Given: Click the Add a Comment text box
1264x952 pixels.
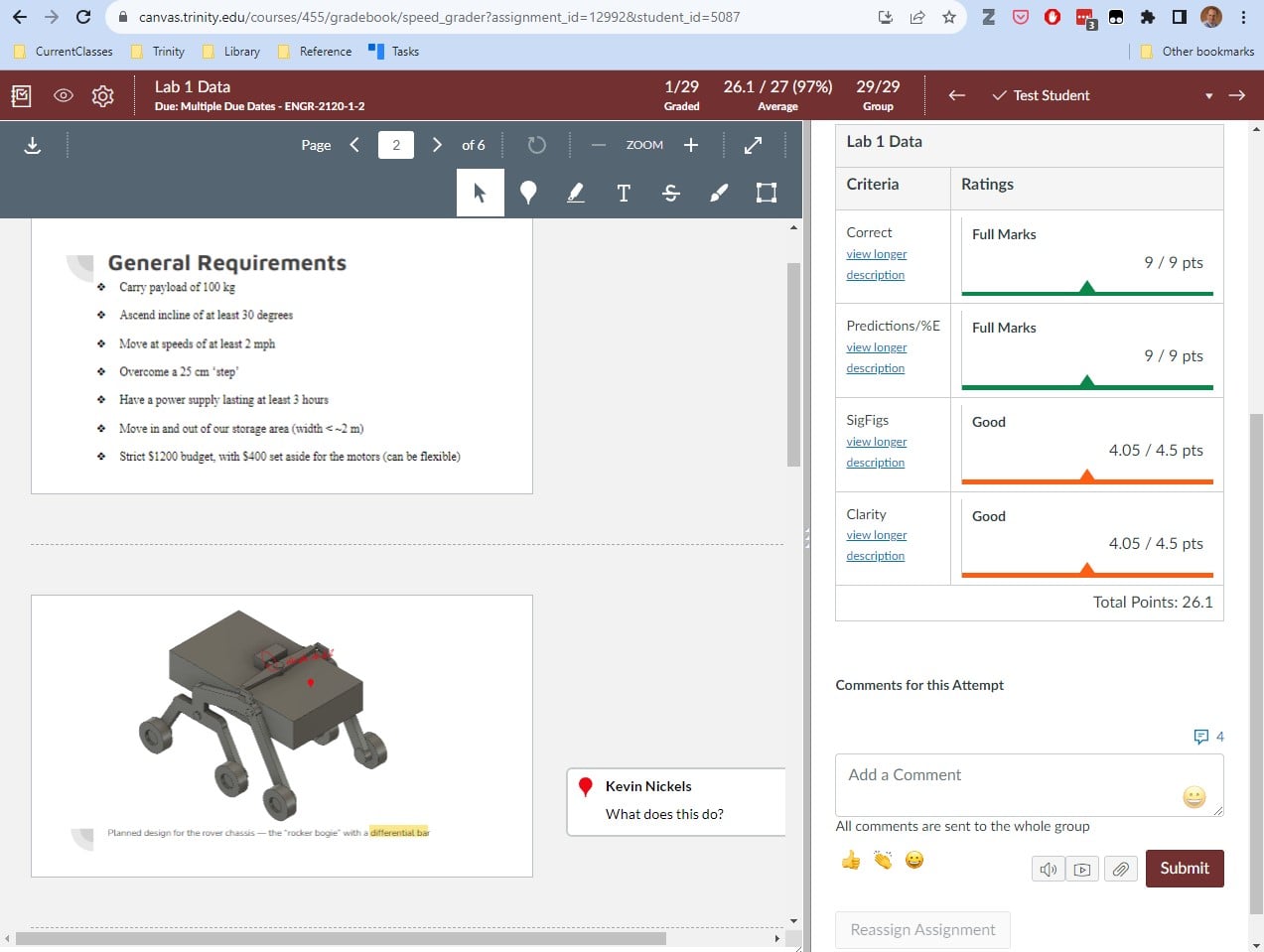Looking at the screenshot, I should click(1029, 785).
